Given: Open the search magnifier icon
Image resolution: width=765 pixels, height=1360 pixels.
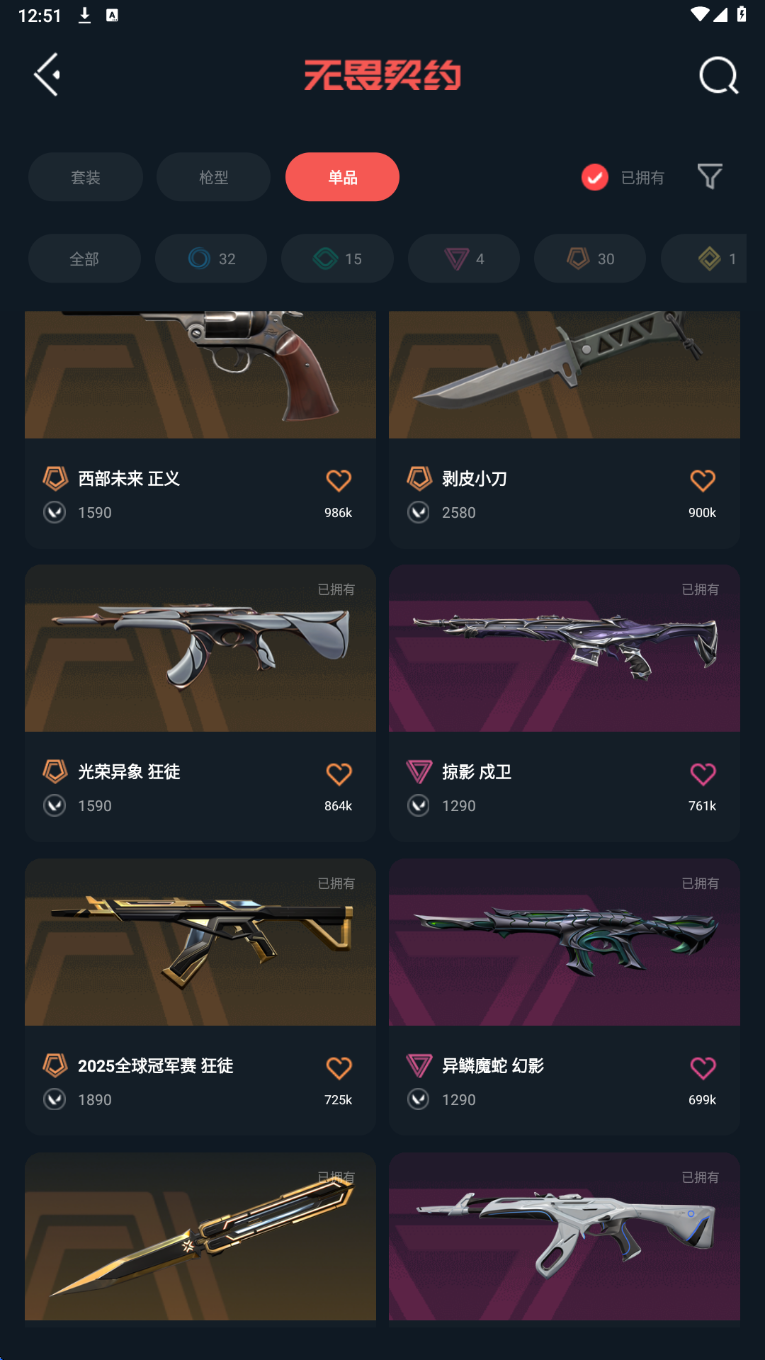Looking at the screenshot, I should pyautogui.click(x=718, y=76).
